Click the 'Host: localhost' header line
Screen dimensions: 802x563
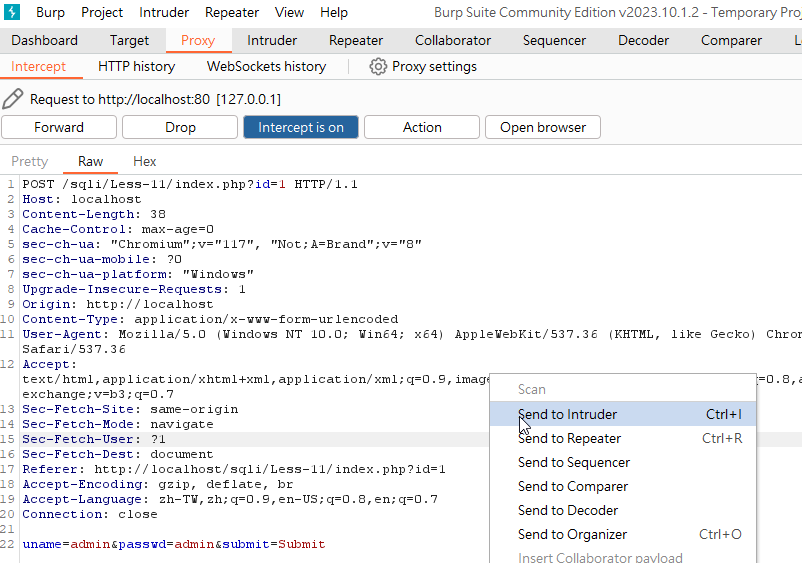[82, 199]
